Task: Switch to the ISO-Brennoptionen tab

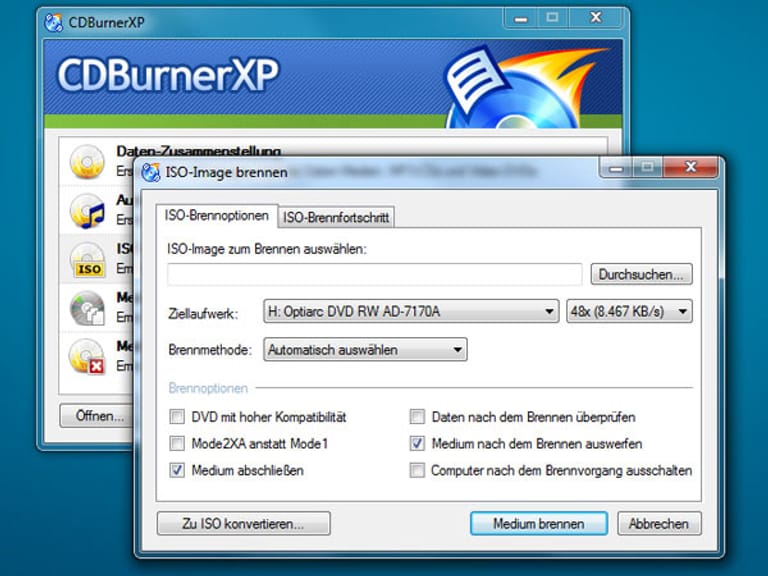Action: pos(216,216)
